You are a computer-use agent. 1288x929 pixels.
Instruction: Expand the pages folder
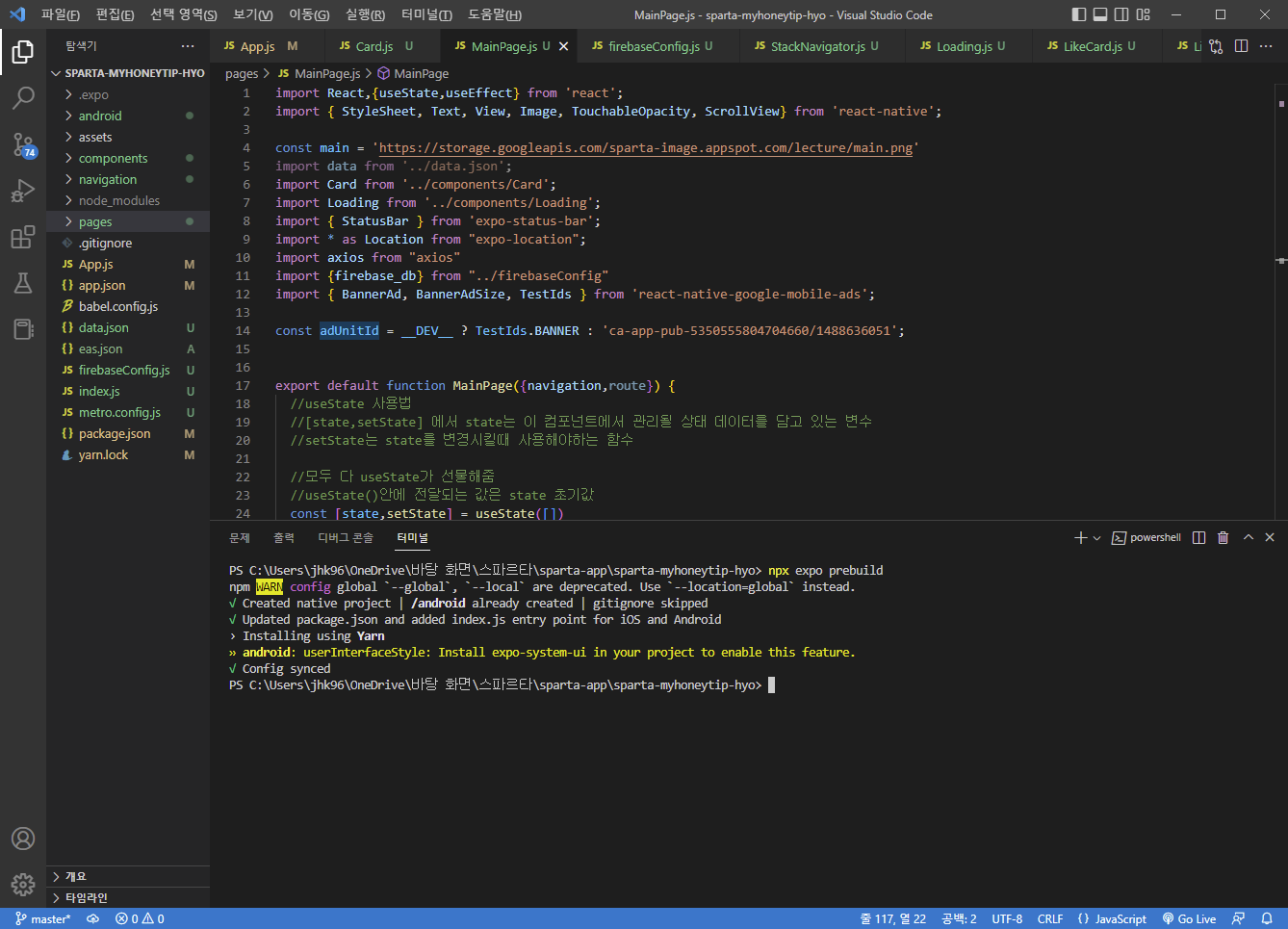point(128,221)
